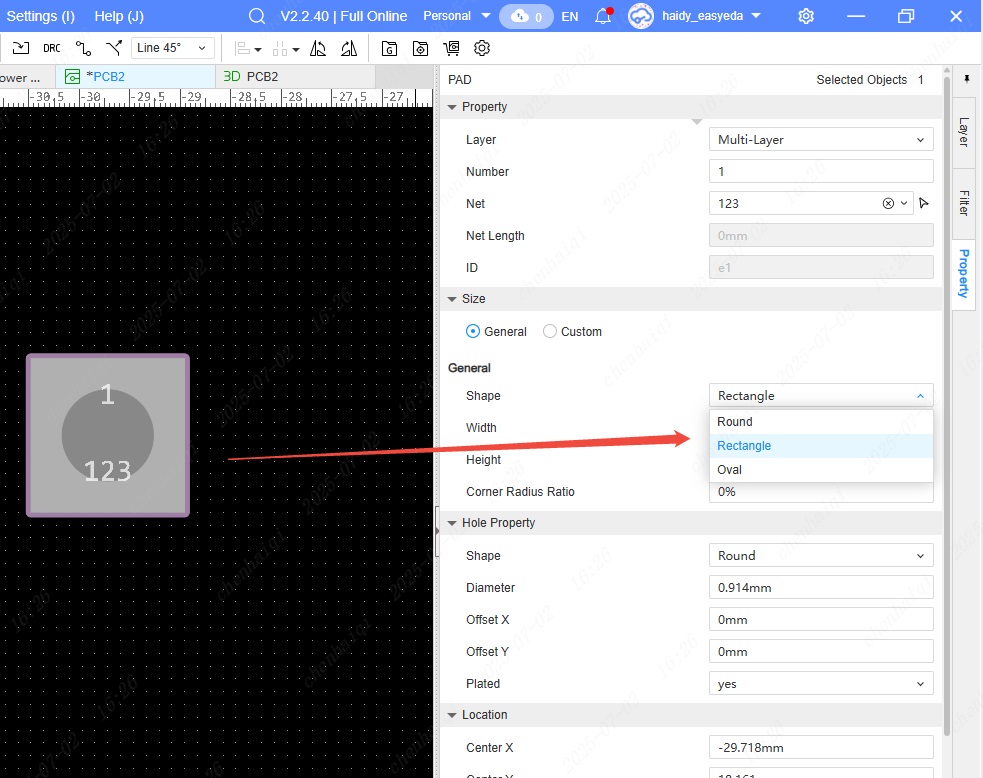The image size is (983, 778).
Task: Open the Line 45° routing dropdown
Action: tap(173, 48)
